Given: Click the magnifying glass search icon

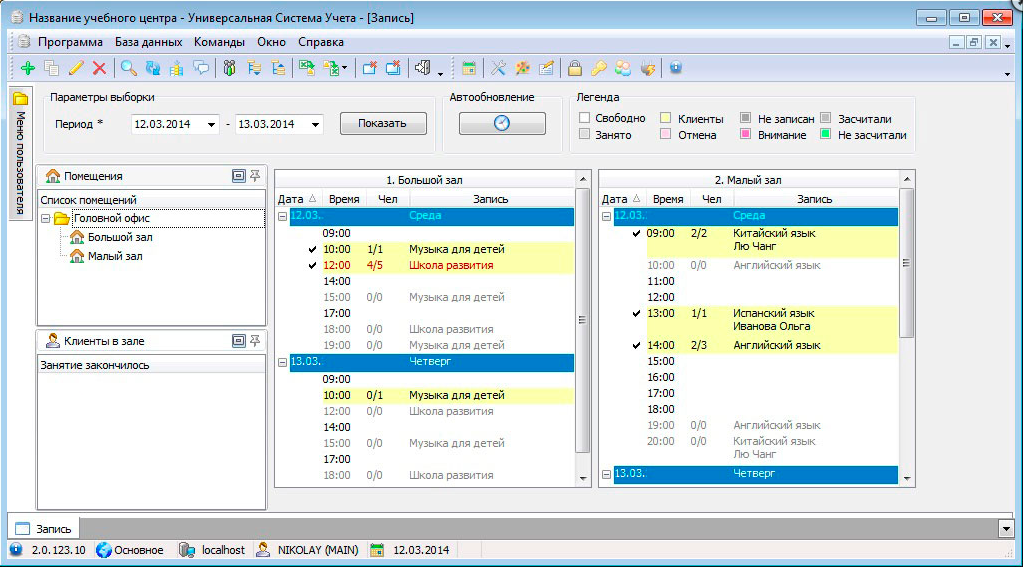Looking at the screenshot, I should [x=128, y=68].
